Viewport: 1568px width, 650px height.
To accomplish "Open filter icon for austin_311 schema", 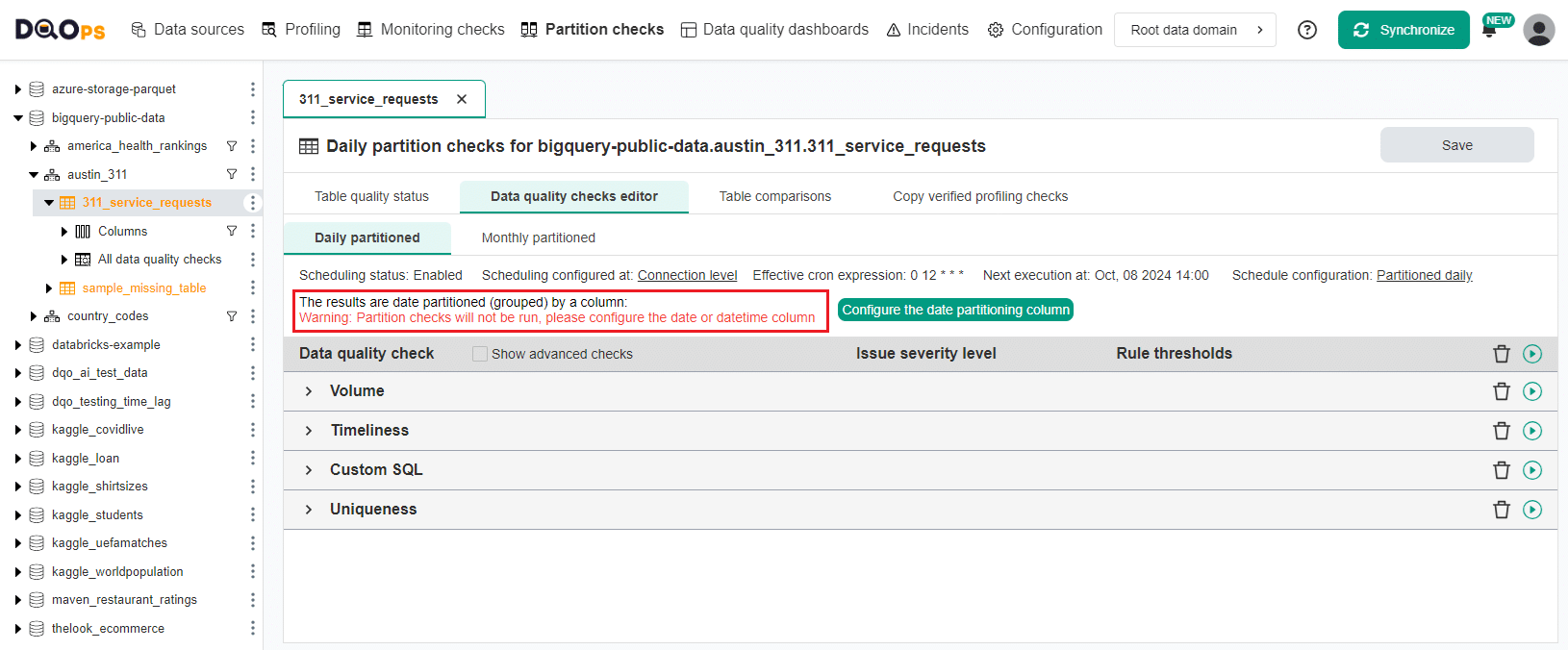I will coord(232,174).
